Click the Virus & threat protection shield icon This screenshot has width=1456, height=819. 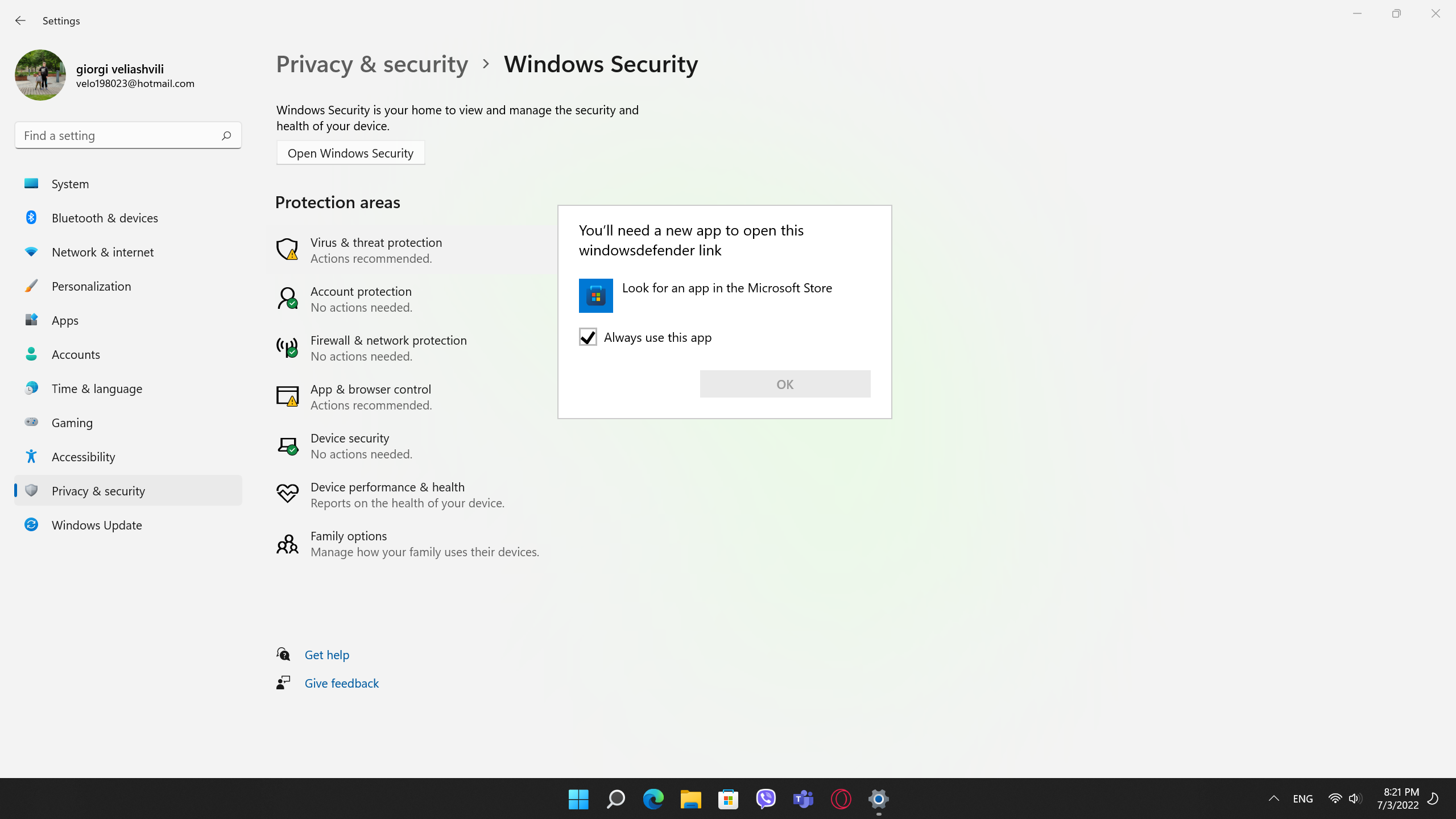click(287, 249)
